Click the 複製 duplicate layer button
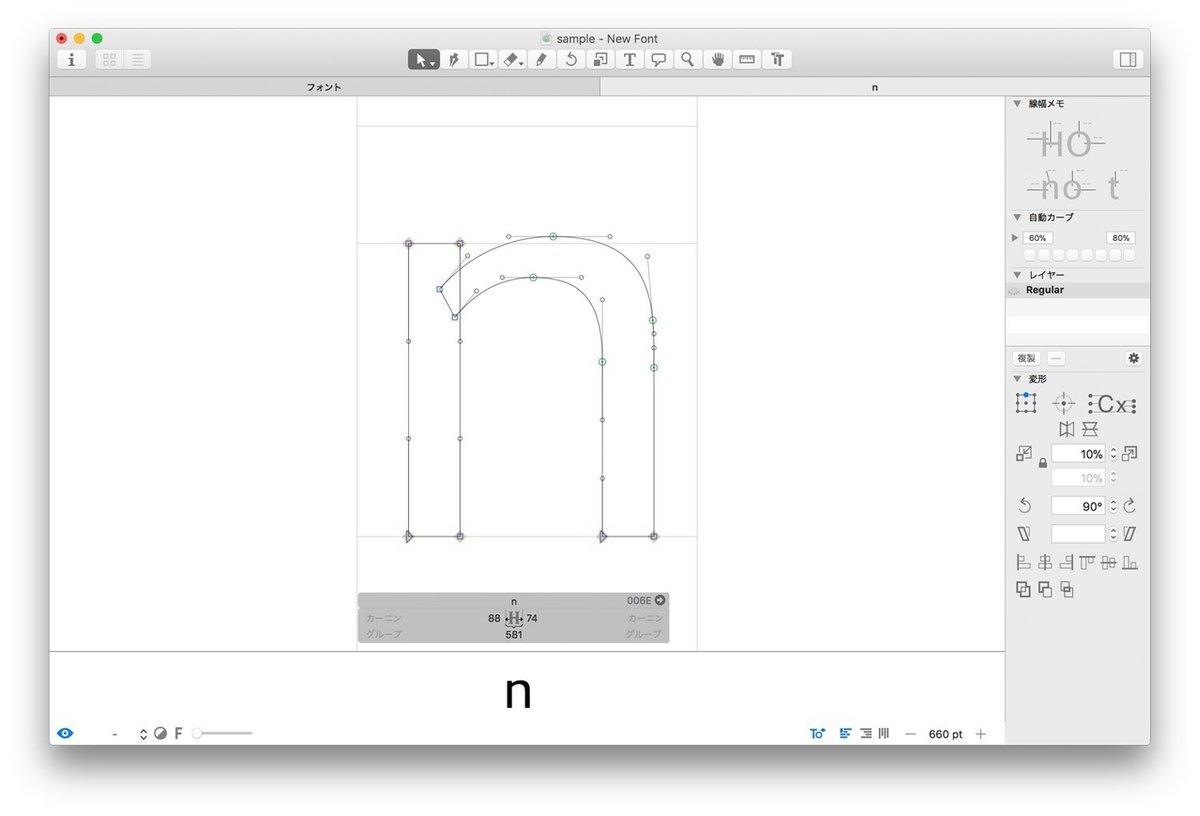Image resolution: width=1200 pixels, height=816 pixels. click(x=1026, y=358)
